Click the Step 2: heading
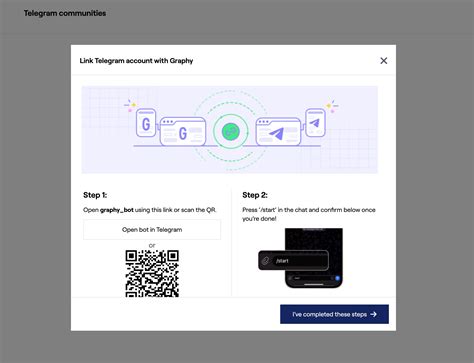474x363 pixels. pos(255,195)
